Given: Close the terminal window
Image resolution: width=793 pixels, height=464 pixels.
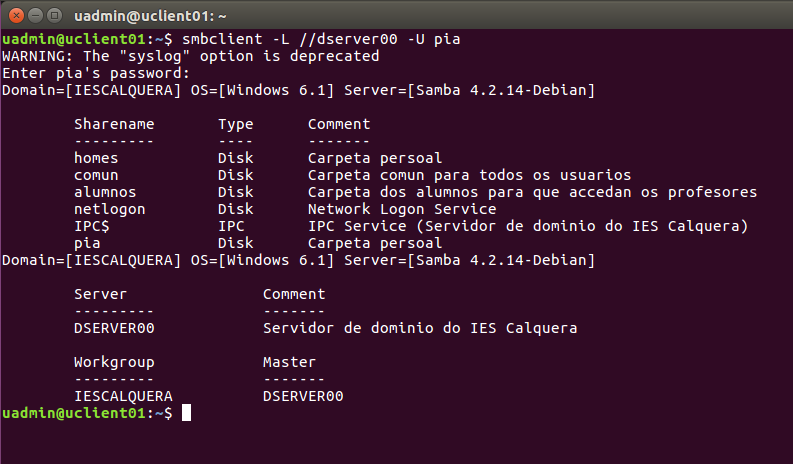Looking at the screenshot, I should (17, 16).
